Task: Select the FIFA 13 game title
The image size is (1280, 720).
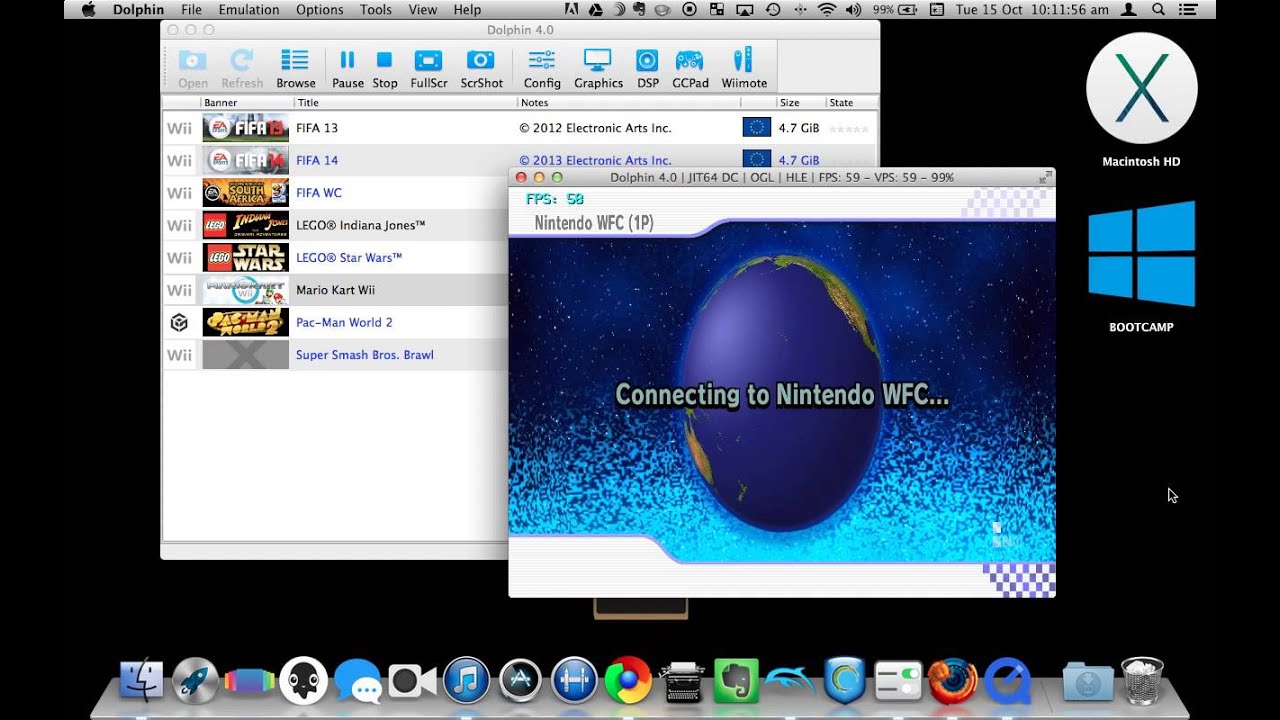Action: point(317,128)
